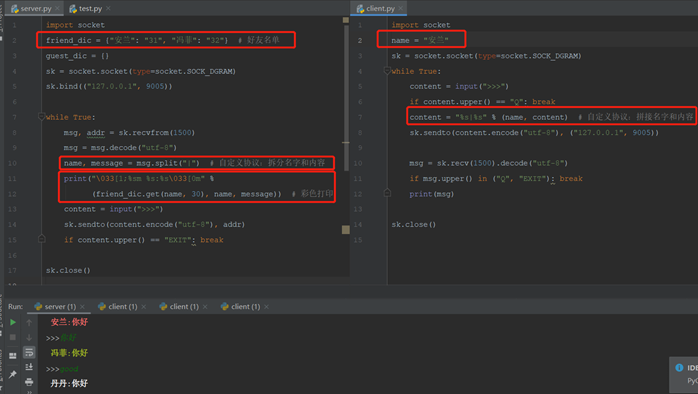Jump down the stack trace arrow
The width and height of the screenshot is (698, 394).
click(x=29, y=337)
